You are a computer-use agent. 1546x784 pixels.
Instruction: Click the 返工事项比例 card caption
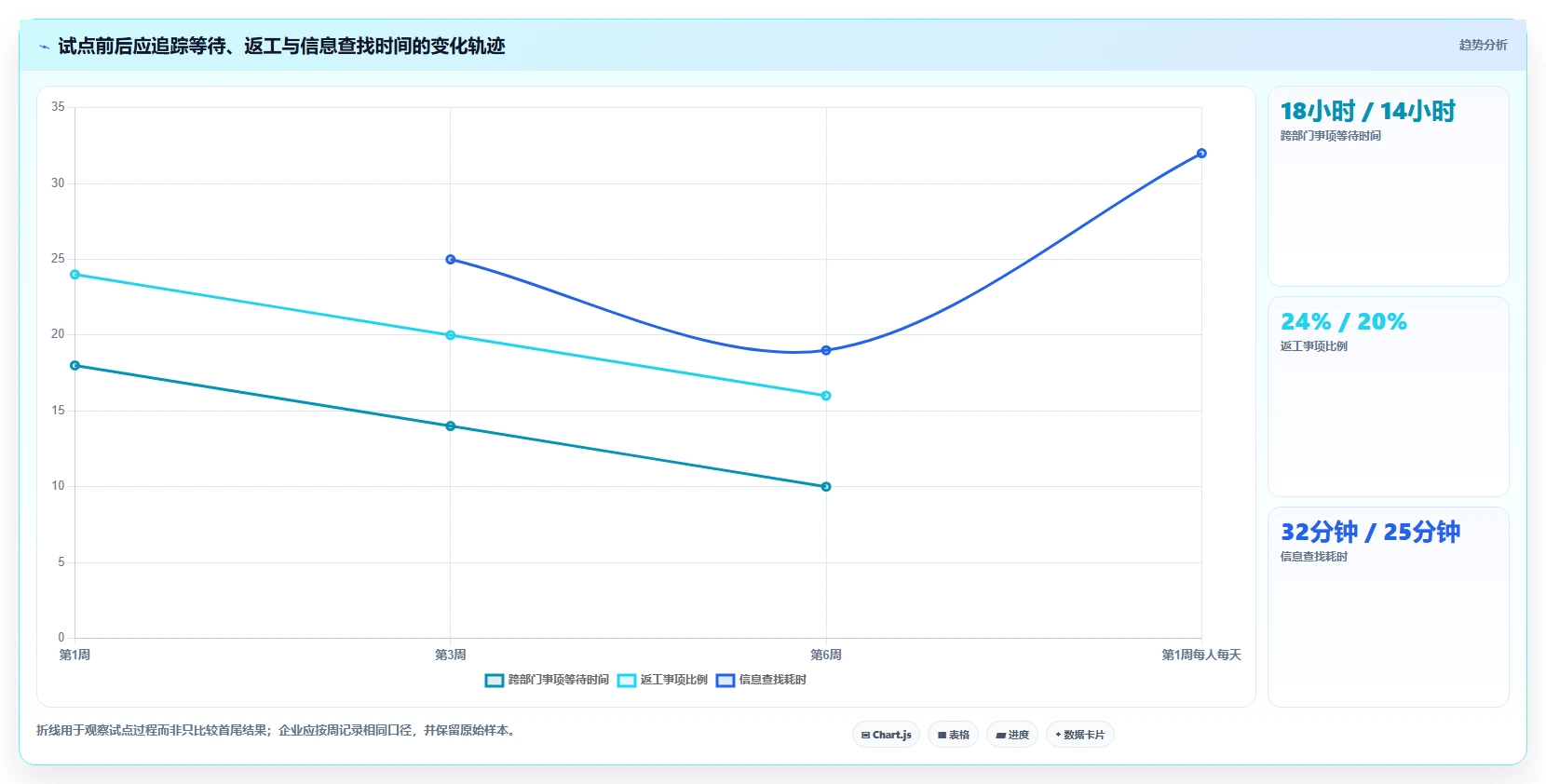tap(1313, 346)
